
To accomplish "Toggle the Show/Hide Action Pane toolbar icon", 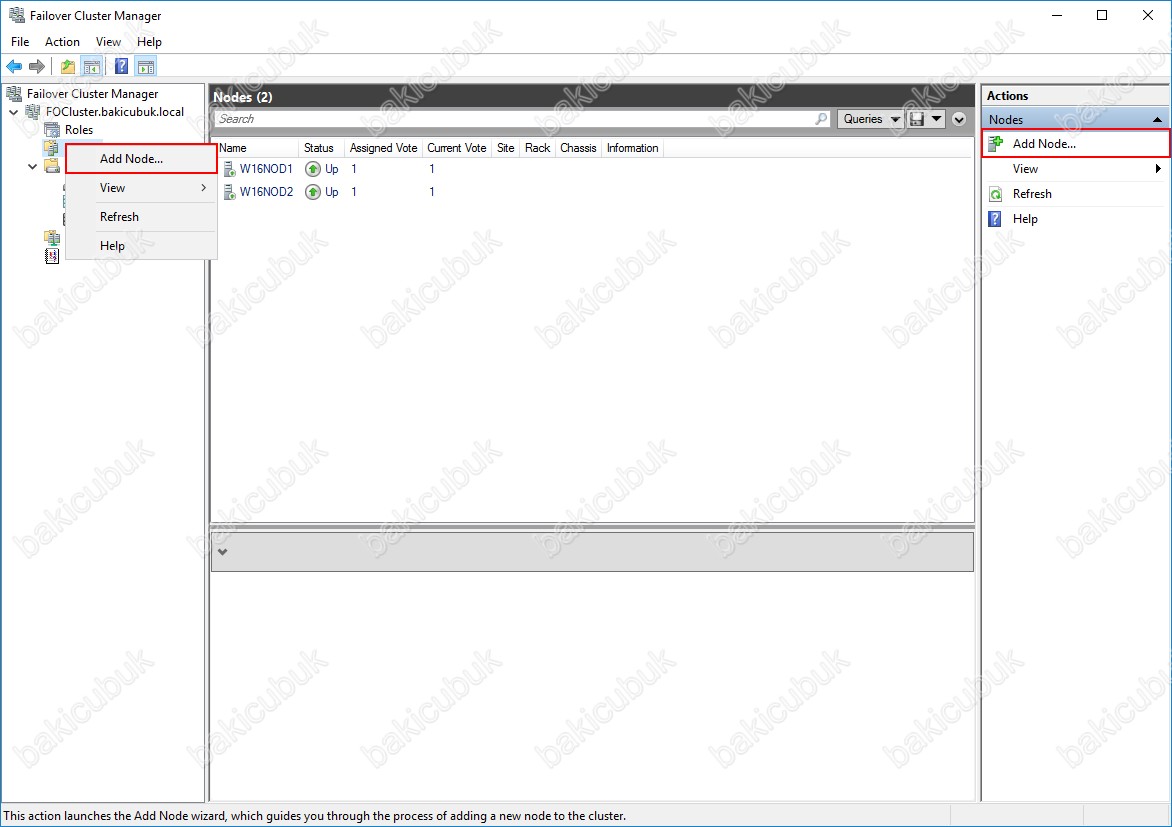I will pyautogui.click(x=146, y=67).
